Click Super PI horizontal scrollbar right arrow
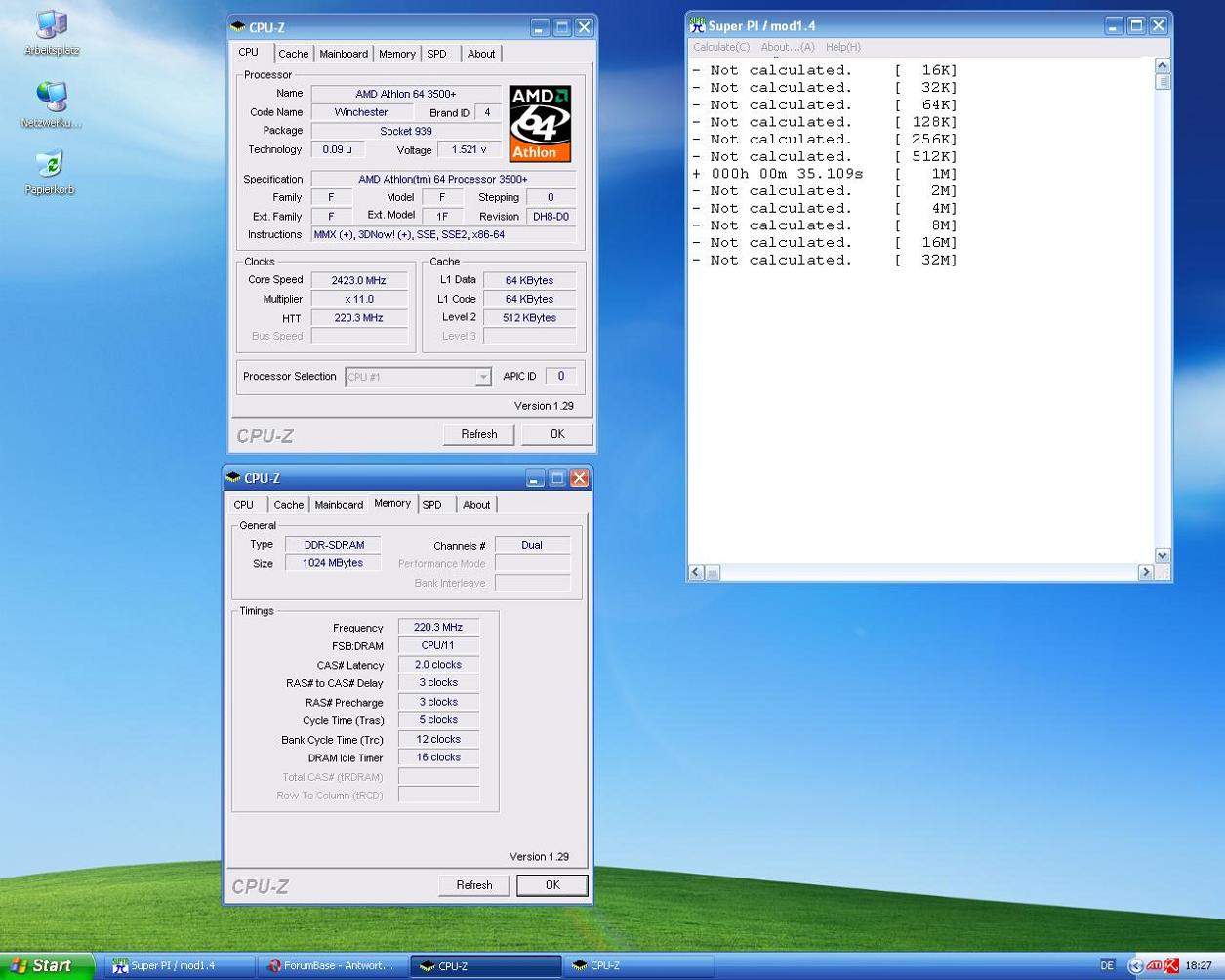 1146,573
